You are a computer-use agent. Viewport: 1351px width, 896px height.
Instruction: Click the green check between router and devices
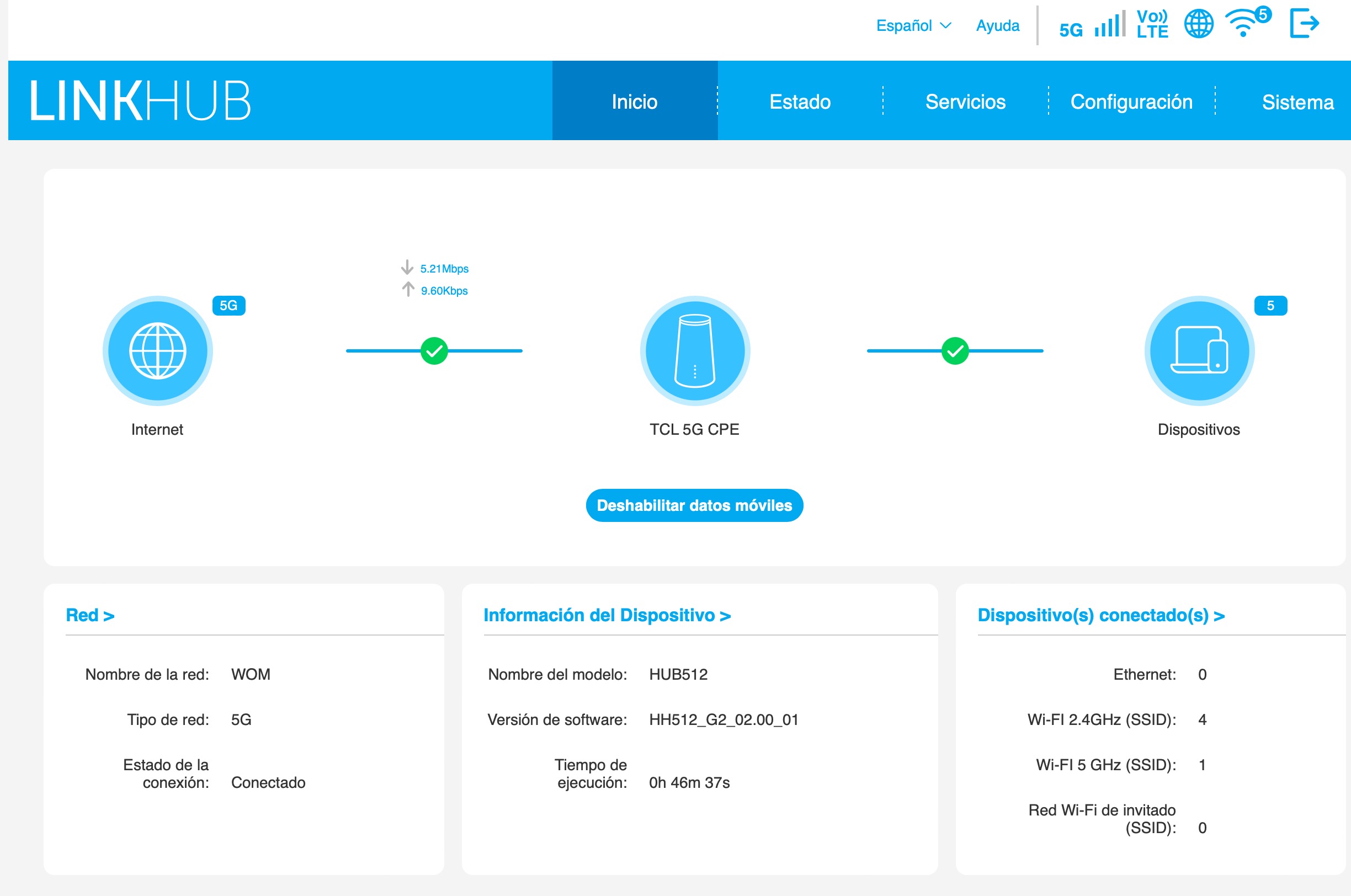coord(954,351)
